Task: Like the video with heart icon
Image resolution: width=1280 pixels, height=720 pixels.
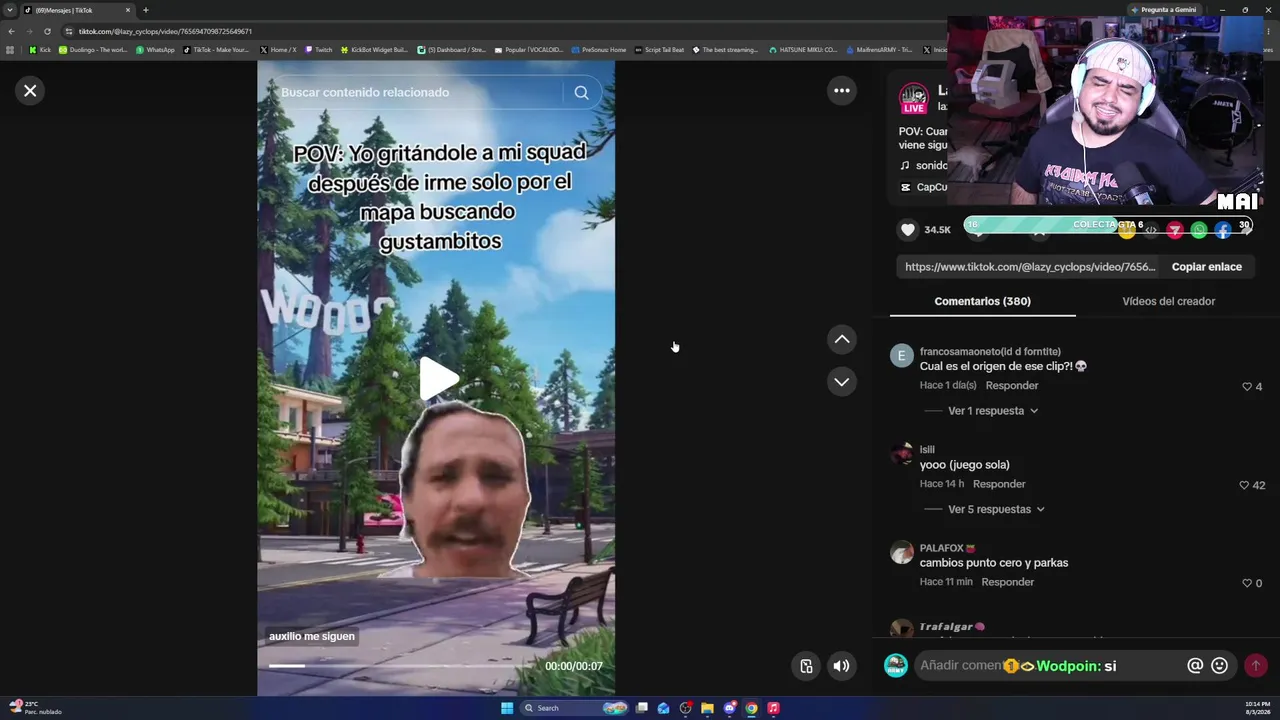Action: coord(908,230)
